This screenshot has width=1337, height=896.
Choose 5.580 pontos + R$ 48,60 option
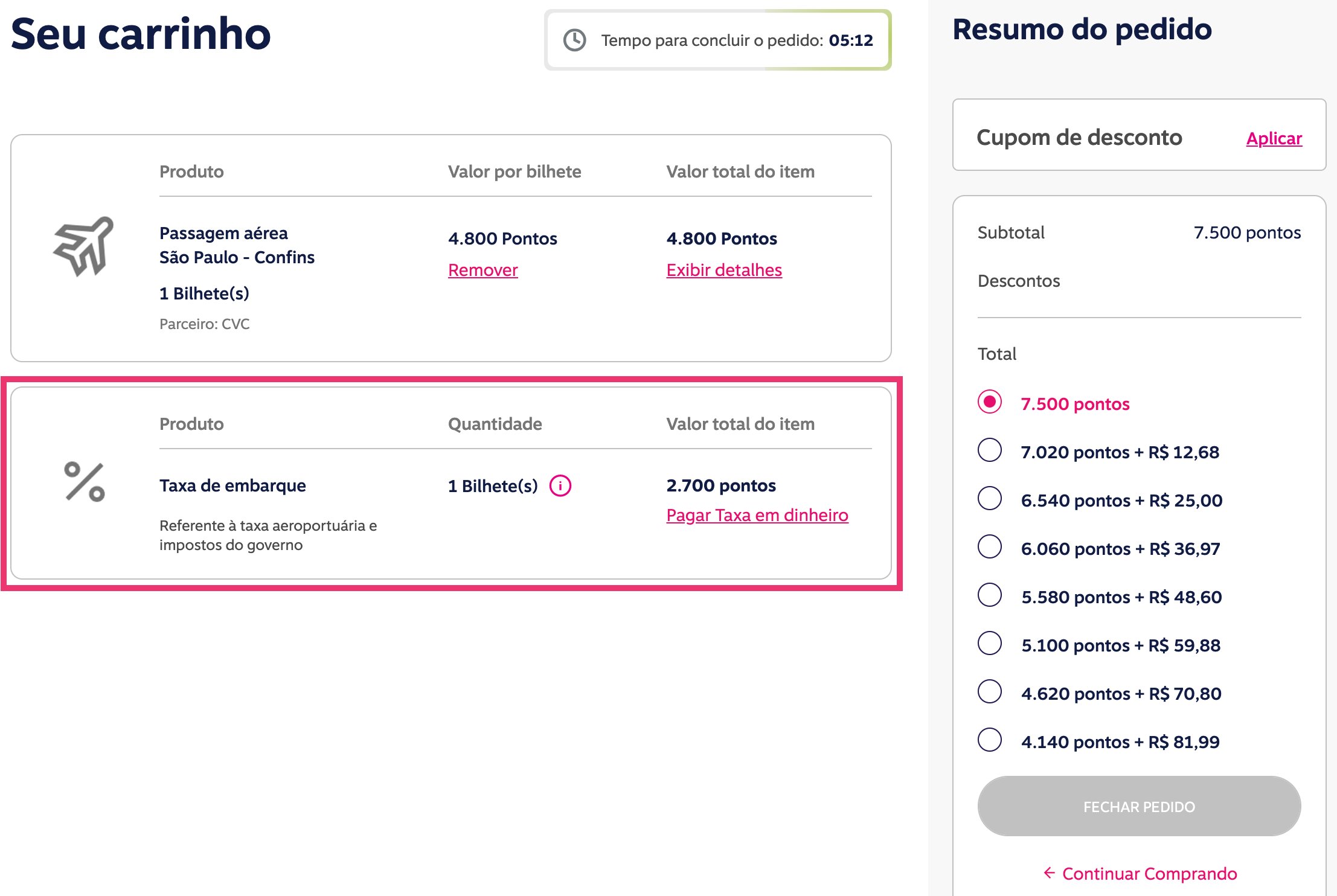989,595
